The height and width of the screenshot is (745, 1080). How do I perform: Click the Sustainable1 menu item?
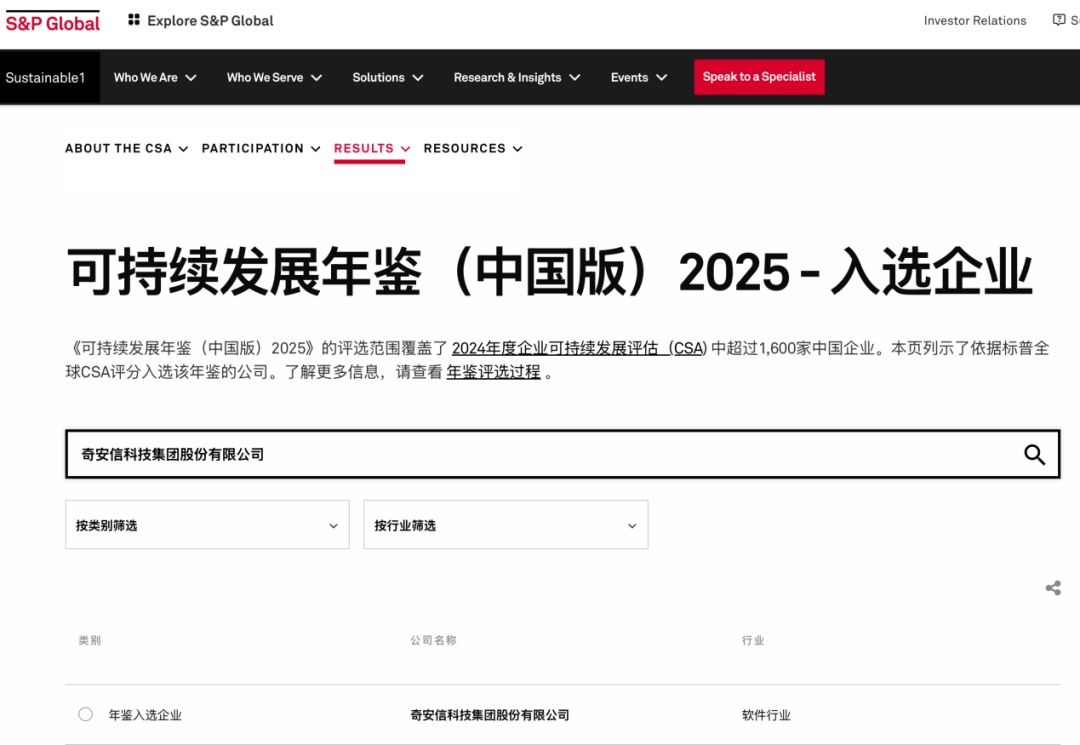coord(45,77)
